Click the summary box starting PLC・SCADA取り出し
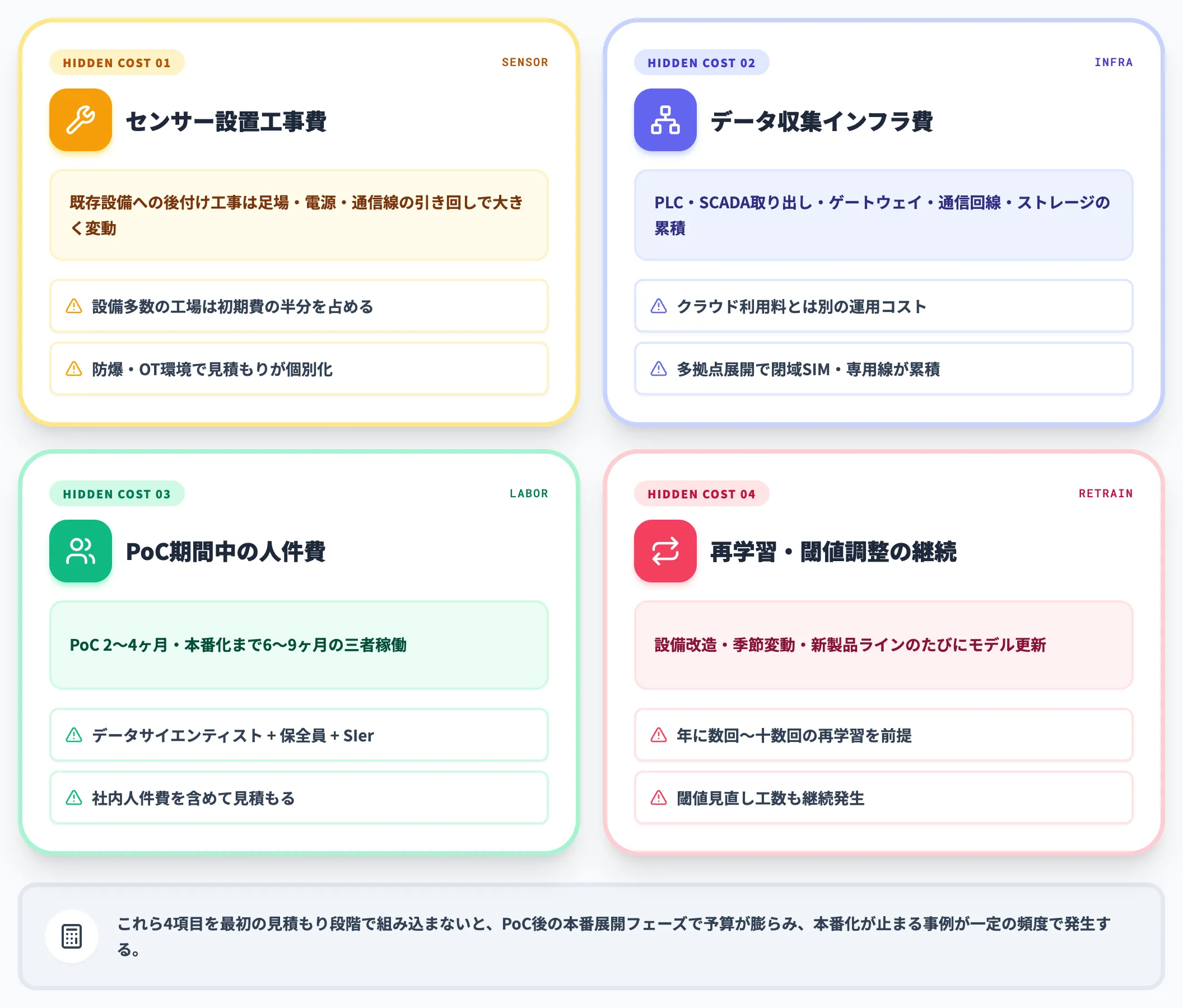 pos(884,215)
